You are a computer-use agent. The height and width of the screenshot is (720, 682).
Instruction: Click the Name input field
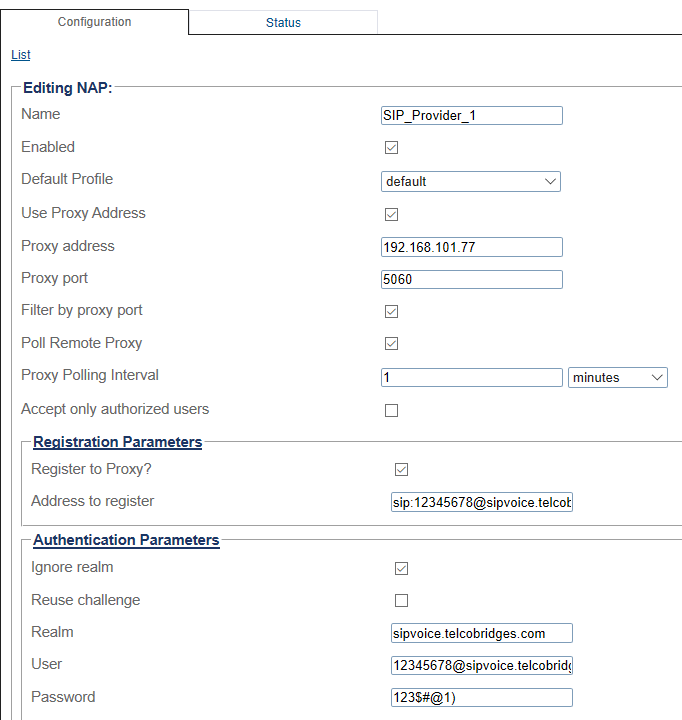(x=471, y=115)
